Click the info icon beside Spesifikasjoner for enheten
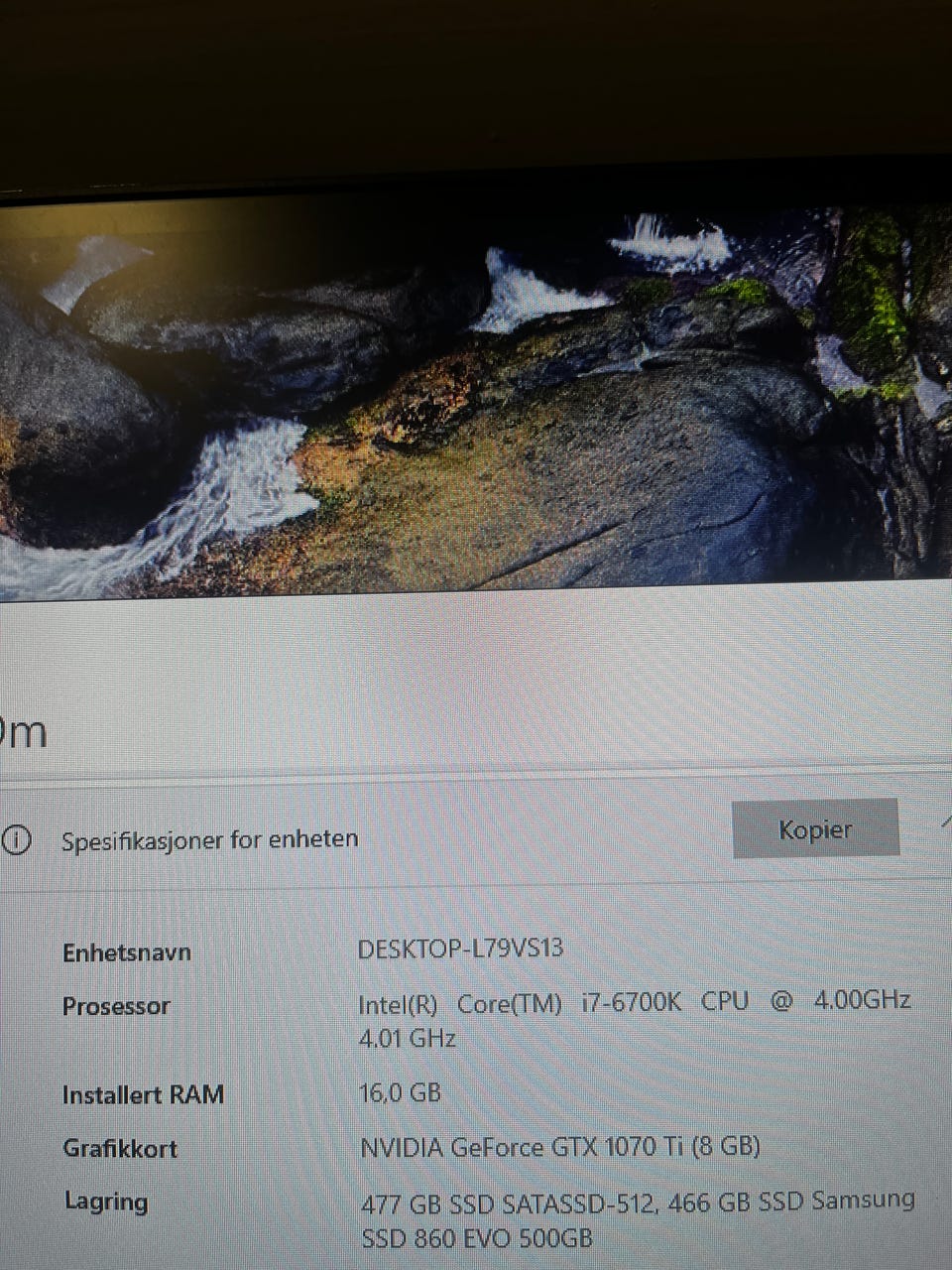Screen dimensions: 952x1270 point(16,841)
